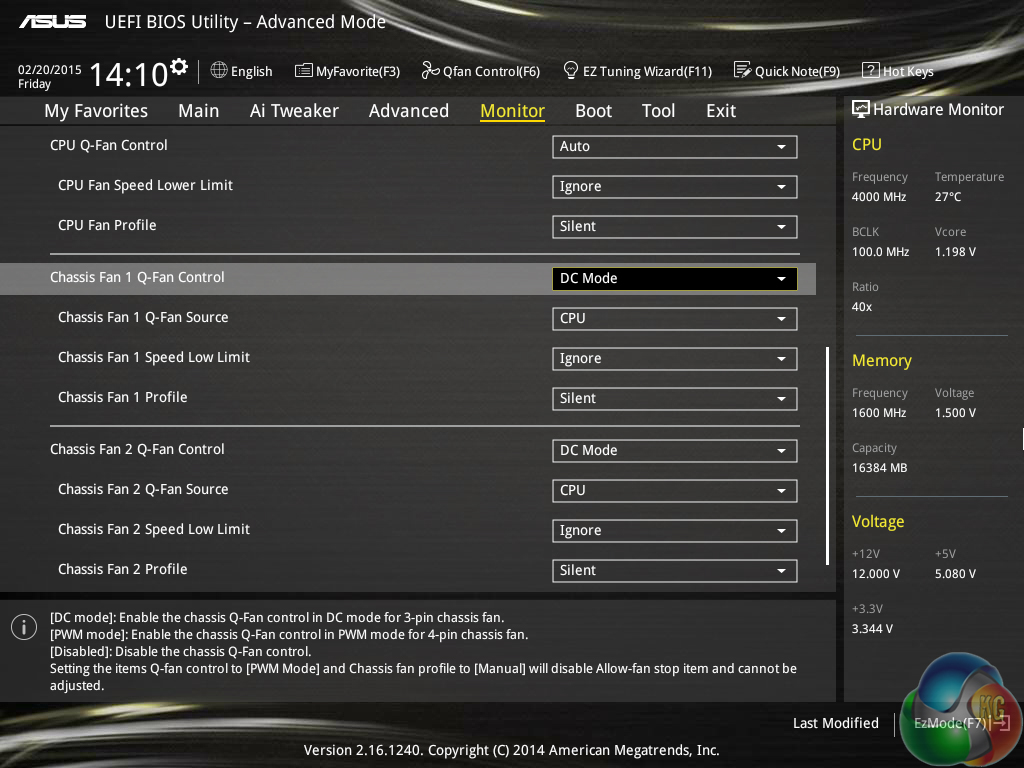1024x768 pixels.
Task: Change Chassis Fan 2 Q-Fan Source dropdown
Action: [x=675, y=490]
